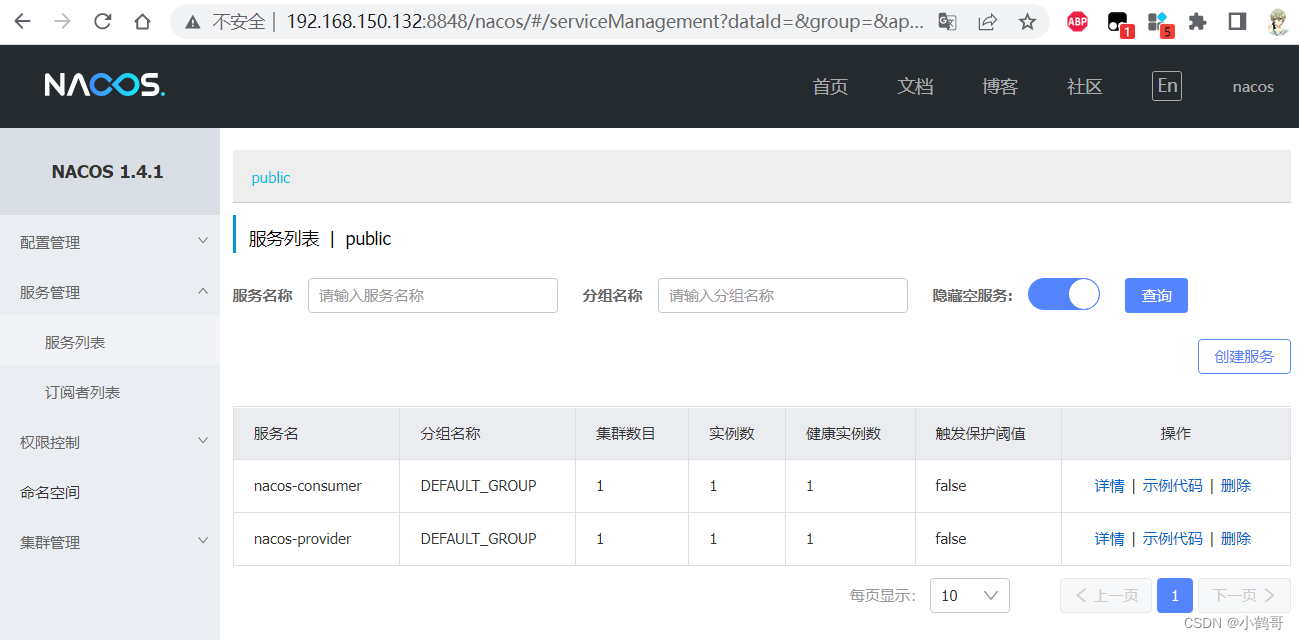The width and height of the screenshot is (1299, 640).
Task: Click the share page icon
Action: [987, 22]
